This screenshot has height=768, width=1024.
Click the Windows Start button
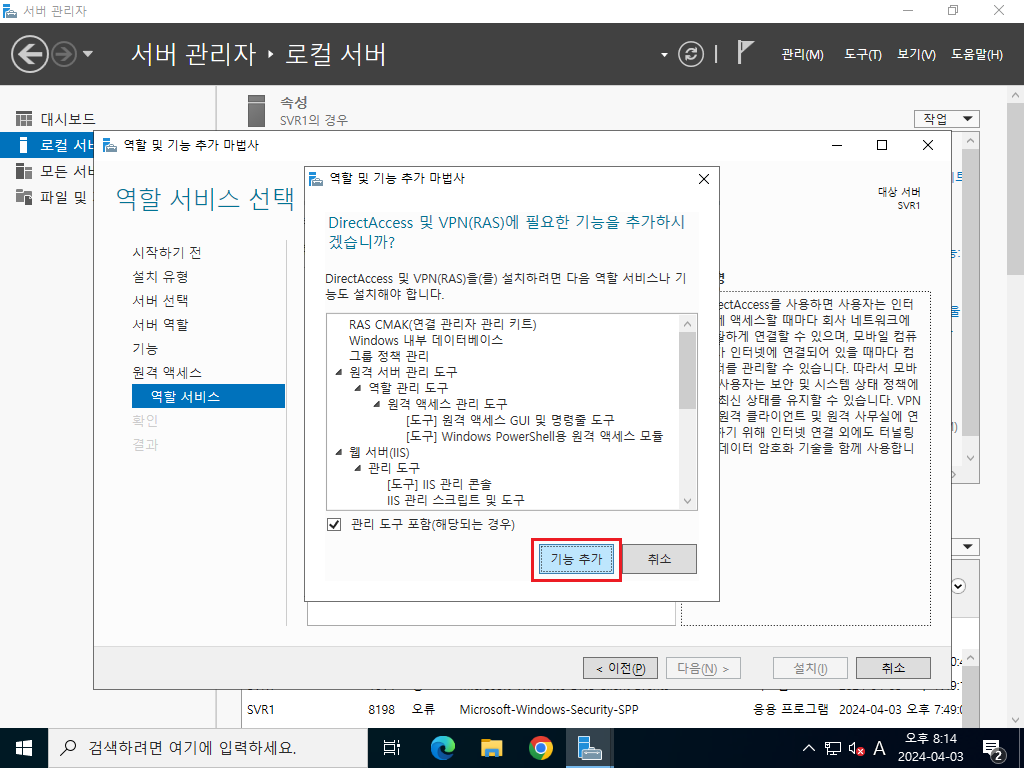(x=24, y=748)
